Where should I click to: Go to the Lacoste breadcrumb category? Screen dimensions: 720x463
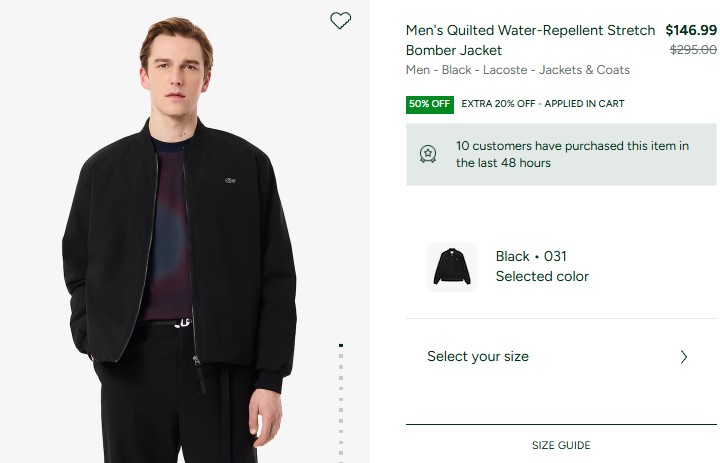click(x=505, y=70)
